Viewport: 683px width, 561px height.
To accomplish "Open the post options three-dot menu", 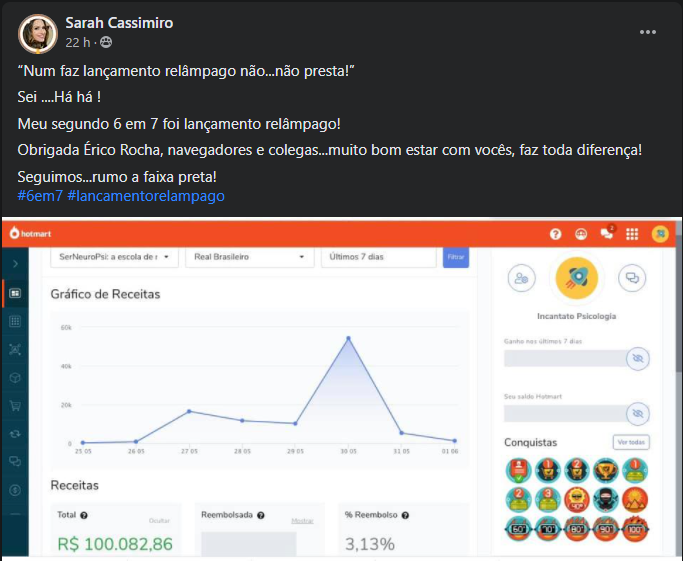I will tap(648, 32).
